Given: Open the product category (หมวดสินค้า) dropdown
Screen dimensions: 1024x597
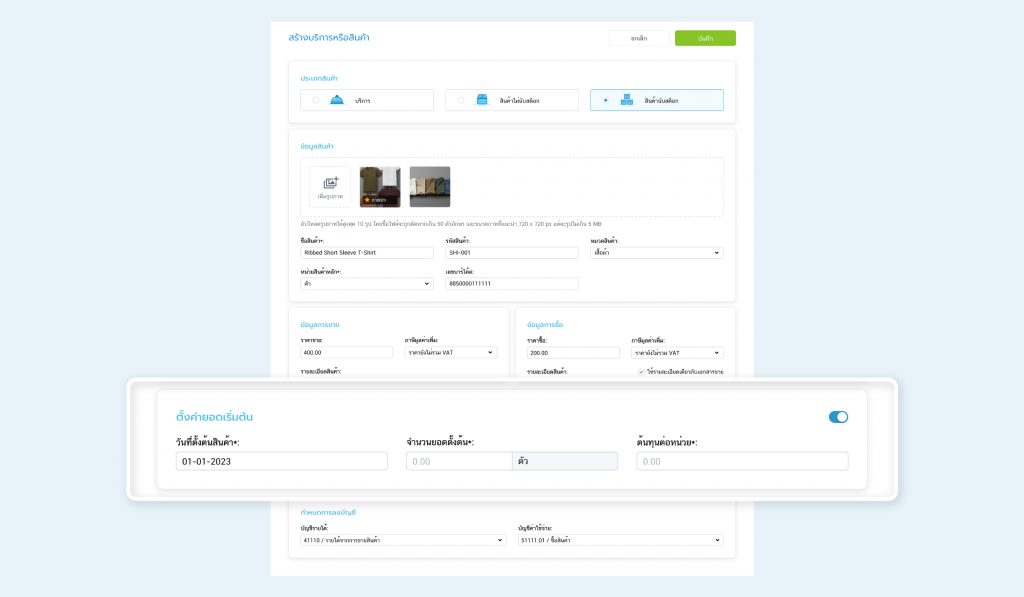Looking at the screenshot, I should click(656, 253).
